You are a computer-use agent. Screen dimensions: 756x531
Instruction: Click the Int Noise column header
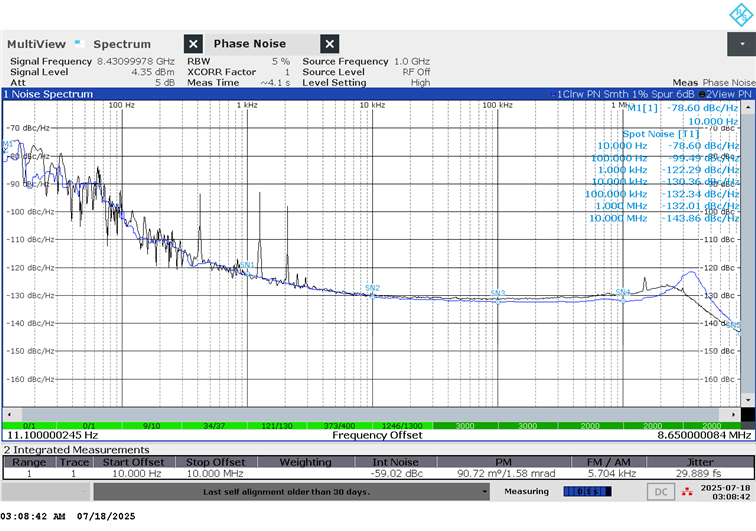tap(395, 462)
